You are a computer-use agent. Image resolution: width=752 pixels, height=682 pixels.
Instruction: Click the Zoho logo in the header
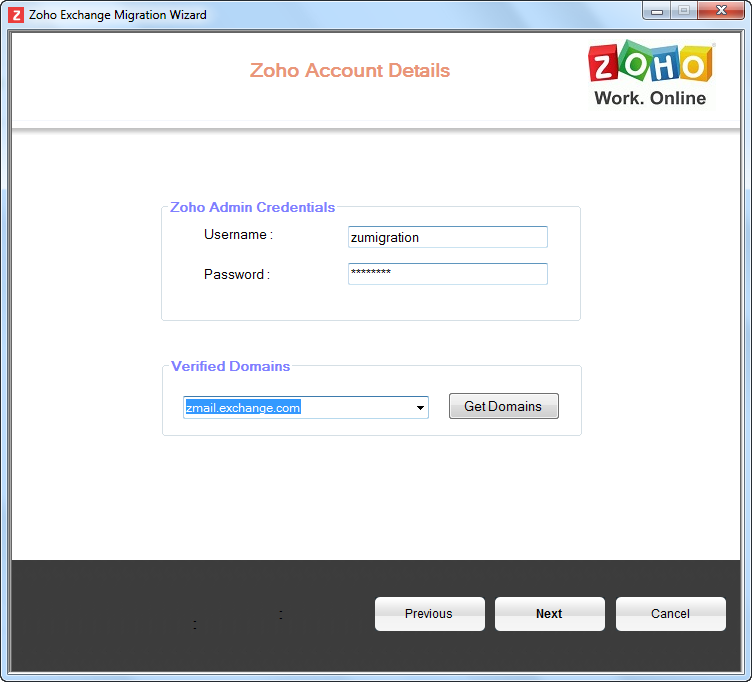coord(650,65)
